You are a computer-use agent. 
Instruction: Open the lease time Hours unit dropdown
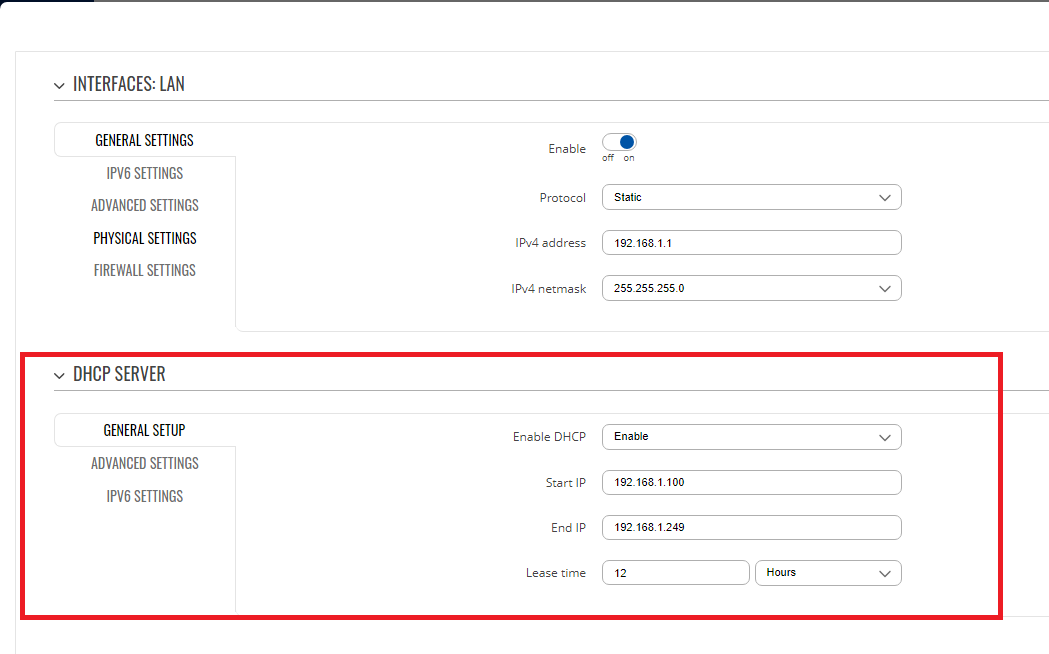coord(827,573)
